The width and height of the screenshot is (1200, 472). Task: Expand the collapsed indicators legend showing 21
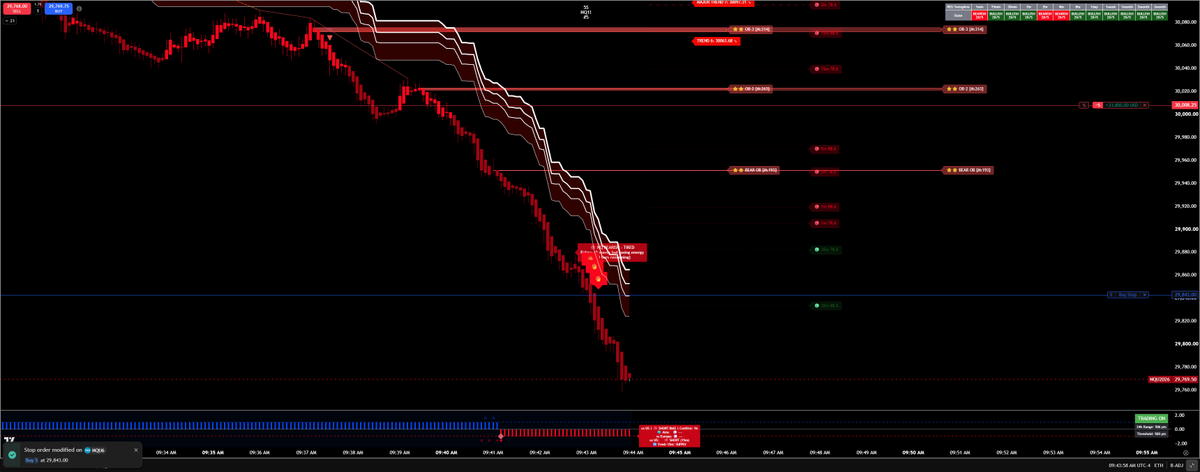(x=11, y=20)
